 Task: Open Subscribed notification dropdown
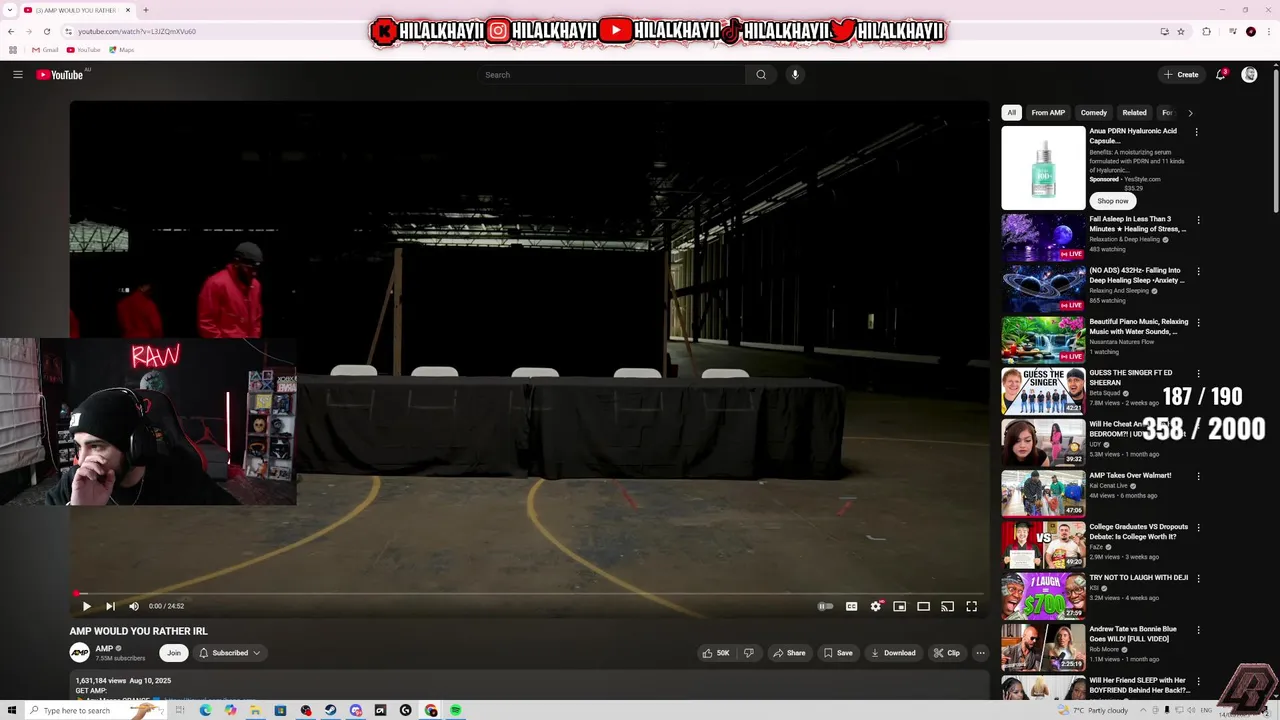(230, 653)
